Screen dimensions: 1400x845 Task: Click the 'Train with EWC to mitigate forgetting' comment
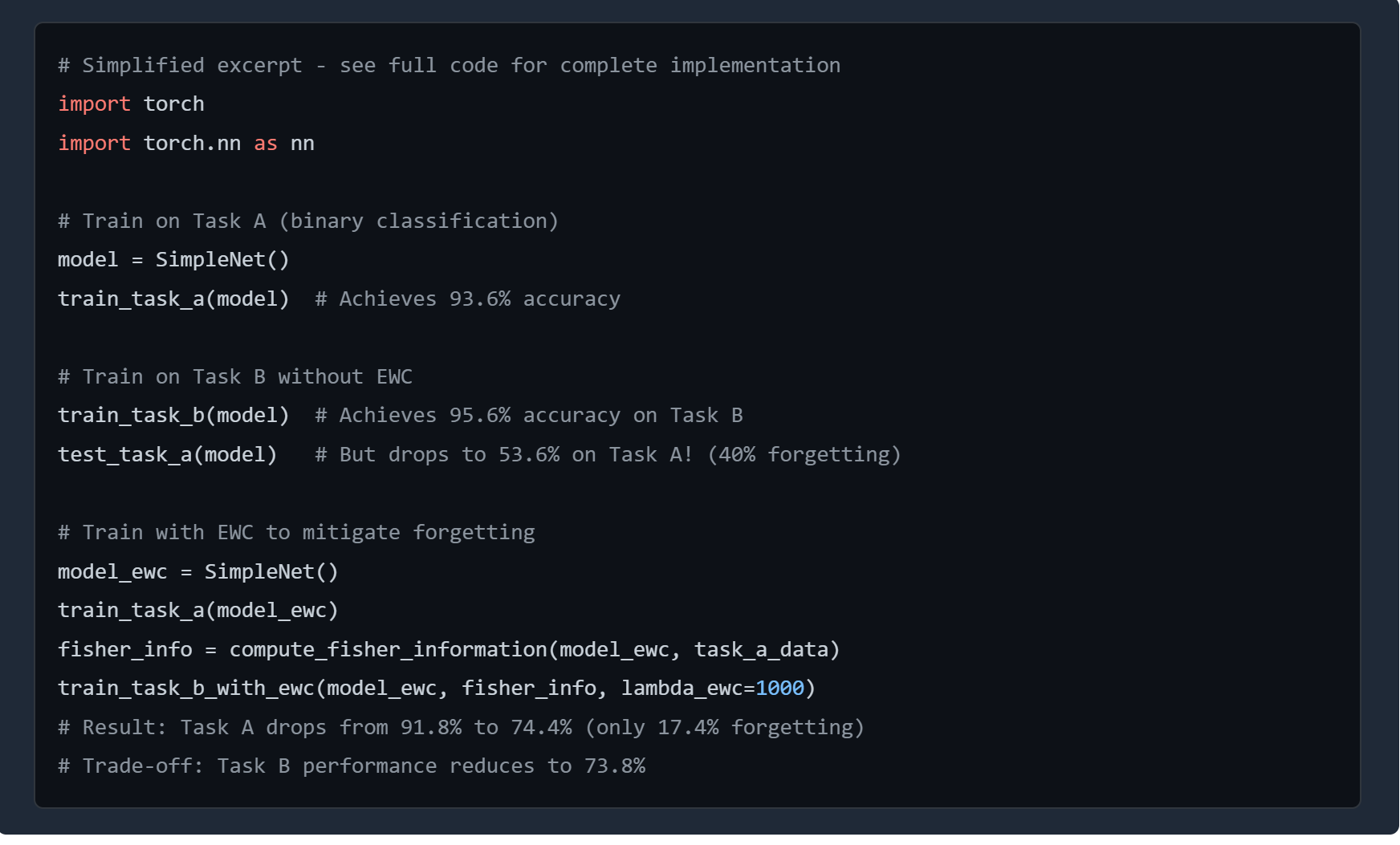[x=296, y=533]
